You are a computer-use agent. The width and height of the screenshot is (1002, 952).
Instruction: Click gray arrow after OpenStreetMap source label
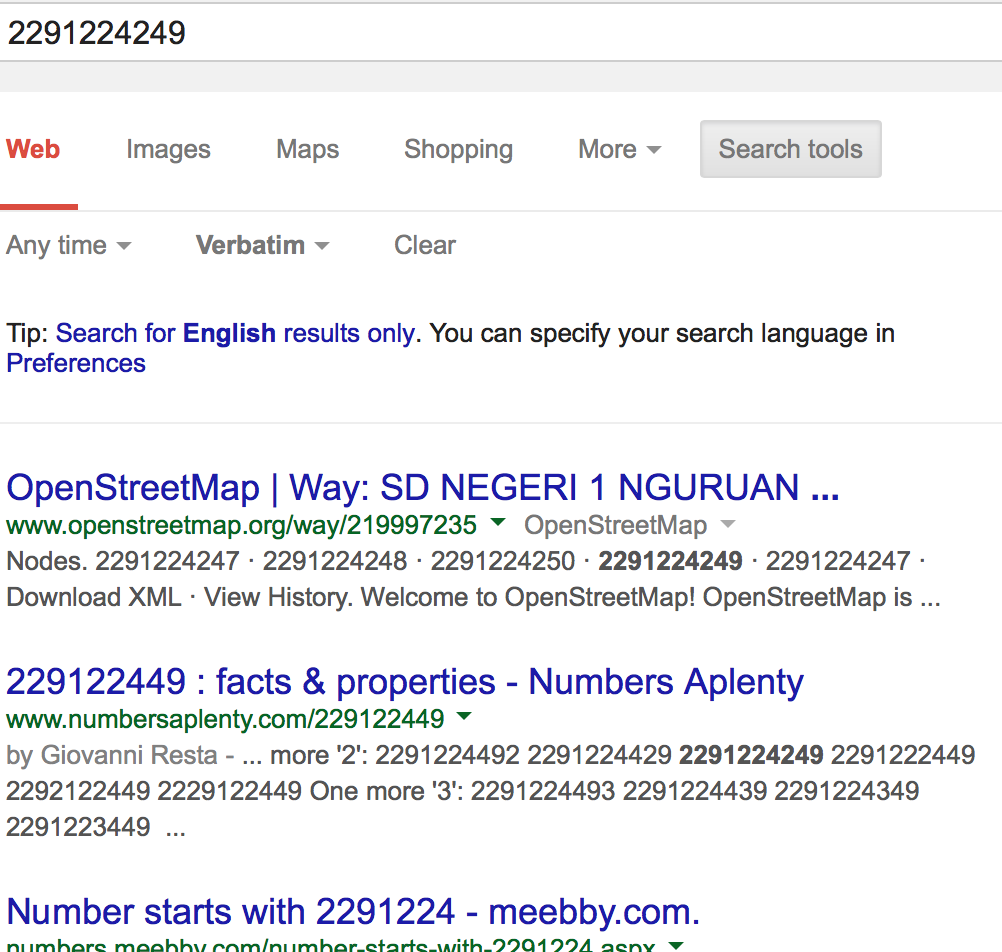tap(728, 525)
